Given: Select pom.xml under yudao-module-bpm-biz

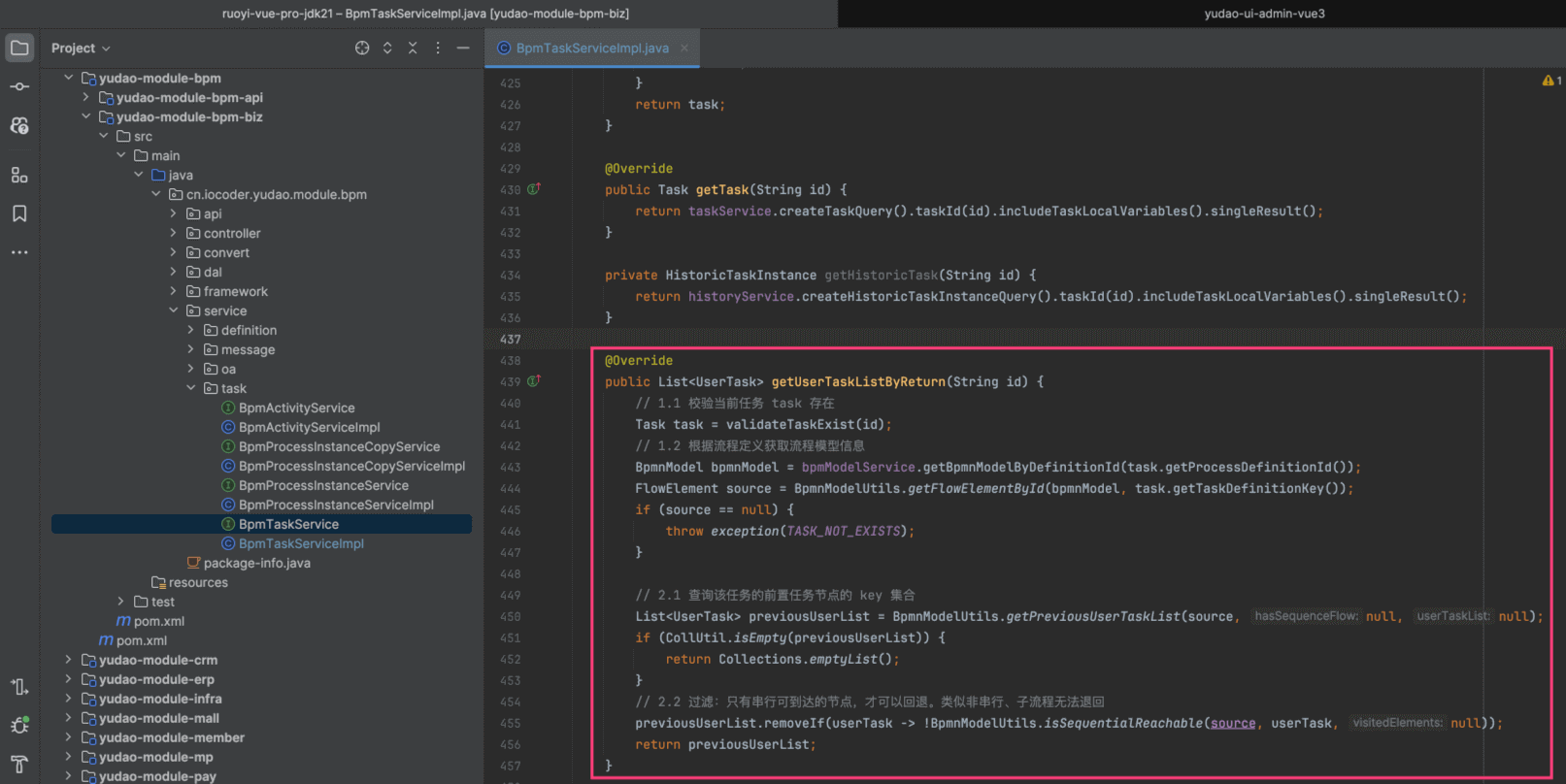Looking at the screenshot, I should click(x=158, y=621).
